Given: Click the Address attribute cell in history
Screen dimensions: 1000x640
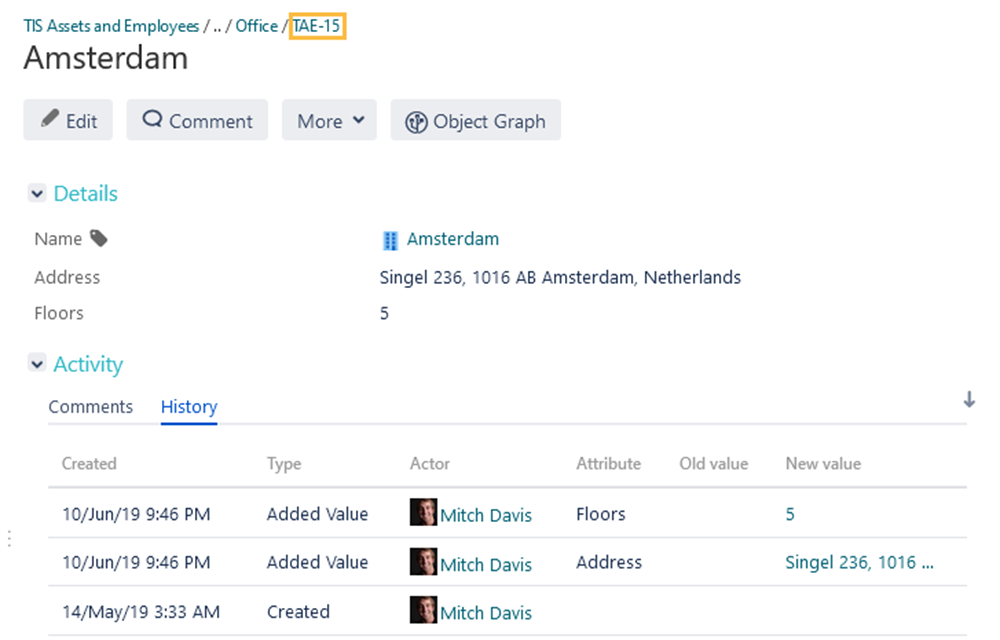Looking at the screenshot, I should (609, 562).
